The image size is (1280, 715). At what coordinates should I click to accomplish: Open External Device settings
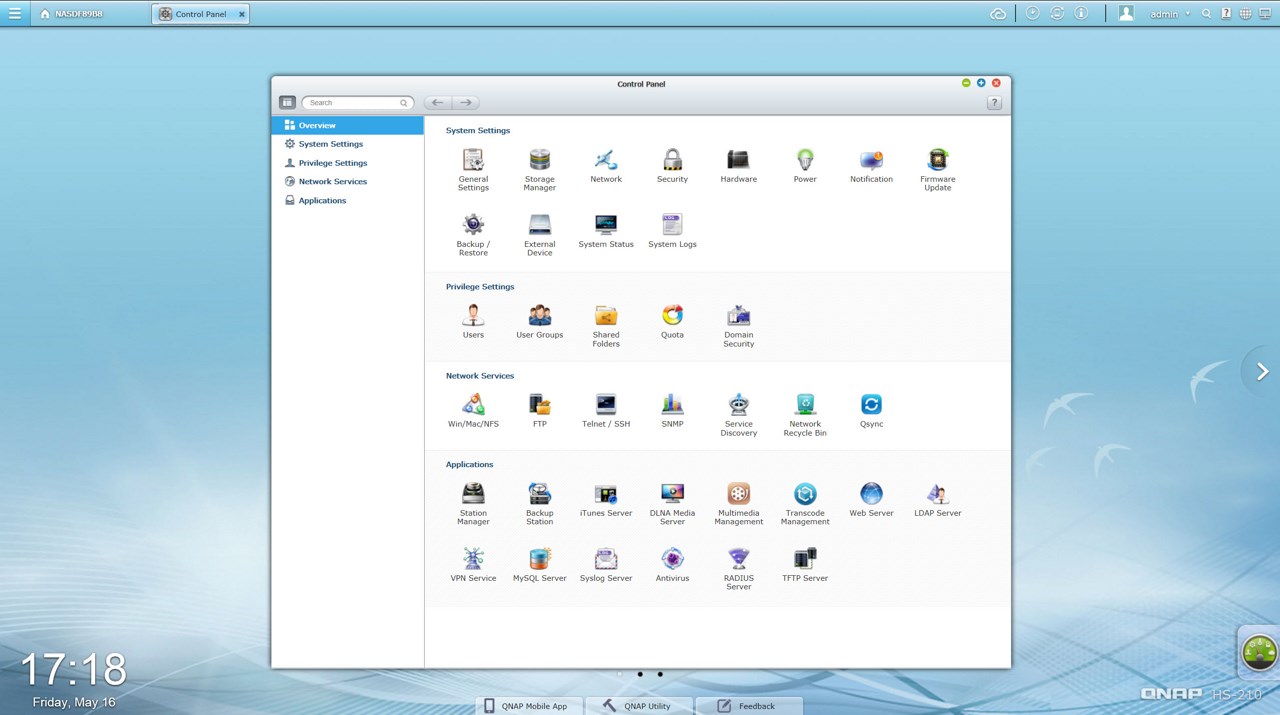click(x=540, y=234)
